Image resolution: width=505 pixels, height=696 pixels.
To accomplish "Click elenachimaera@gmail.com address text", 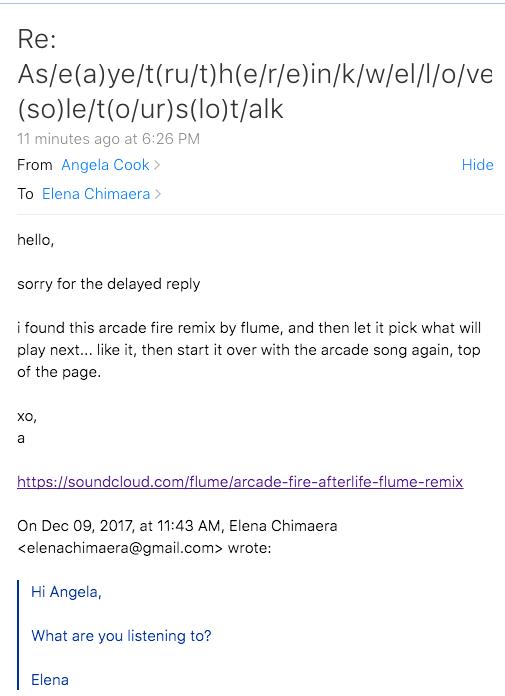I will pyautogui.click(x=120, y=548).
